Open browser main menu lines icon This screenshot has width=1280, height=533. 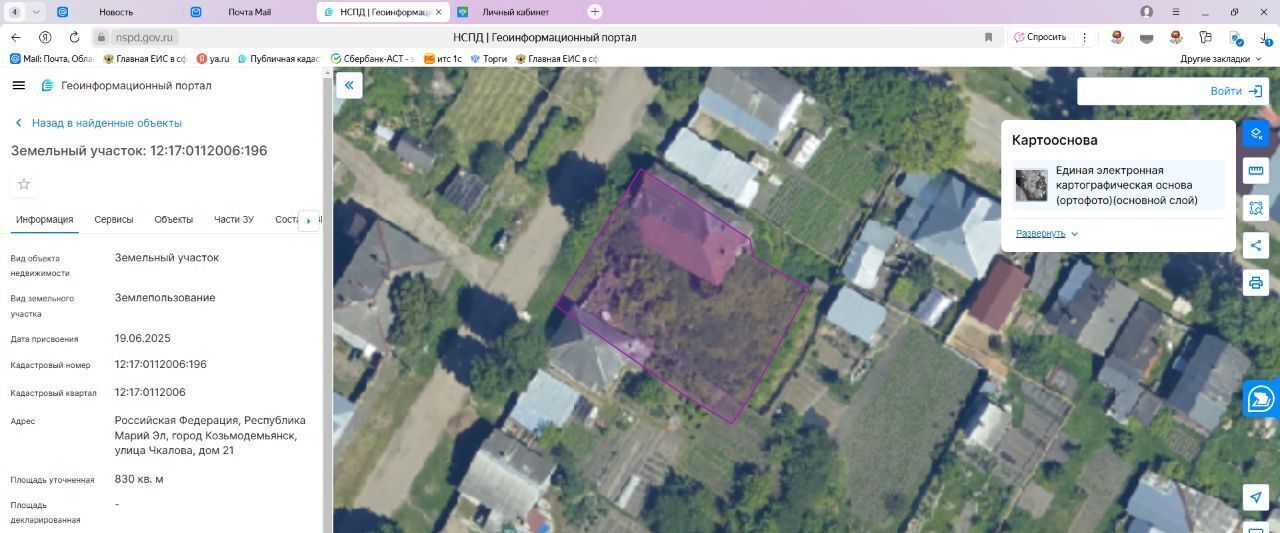[x=1176, y=12]
